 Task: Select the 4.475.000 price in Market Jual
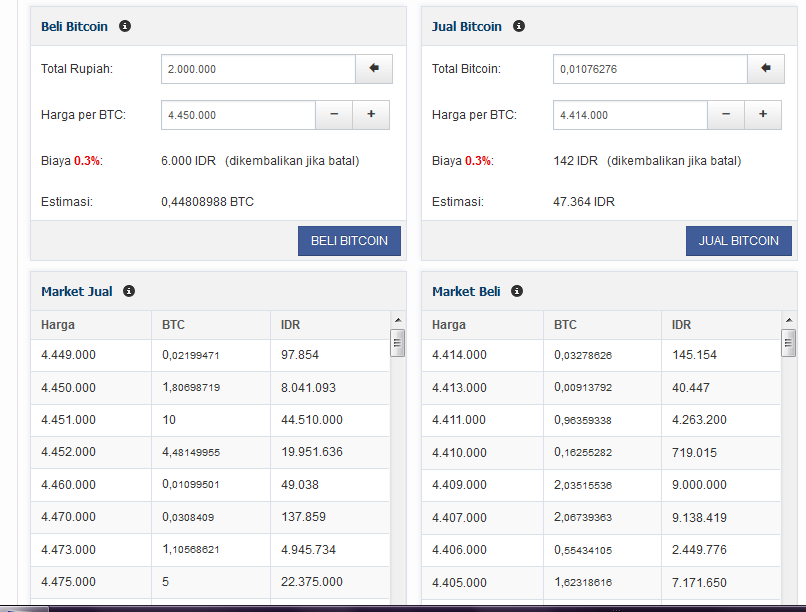point(68,581)
